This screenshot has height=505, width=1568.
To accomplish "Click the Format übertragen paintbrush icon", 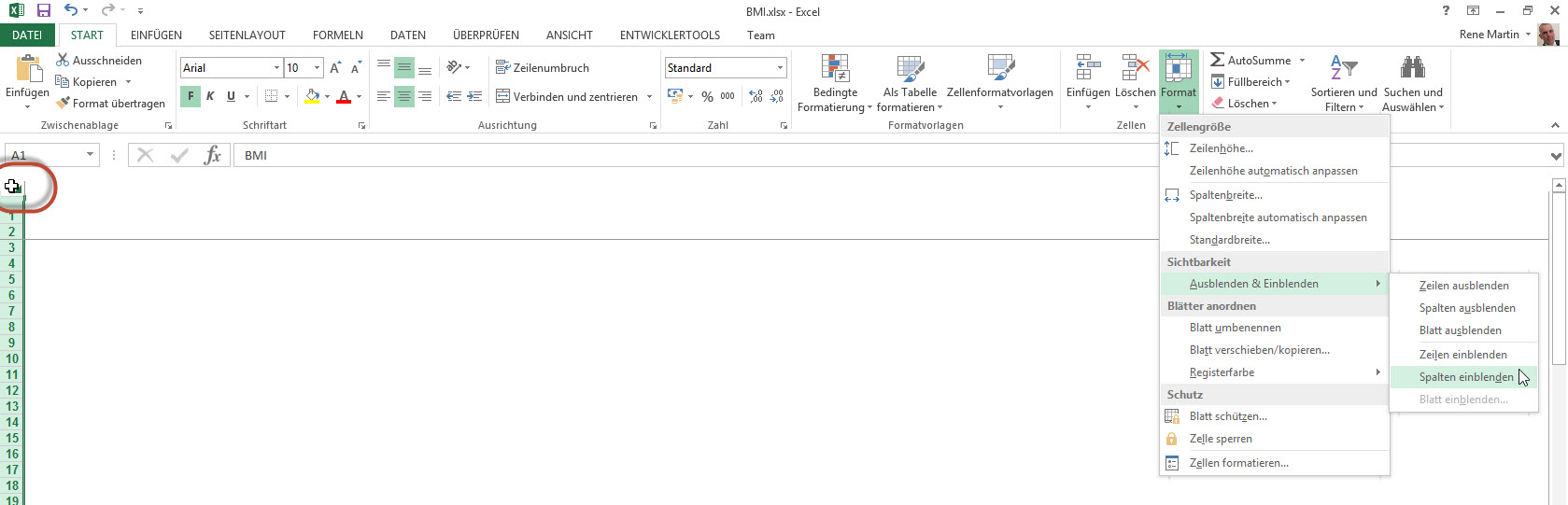I will (x=64, y=104).
